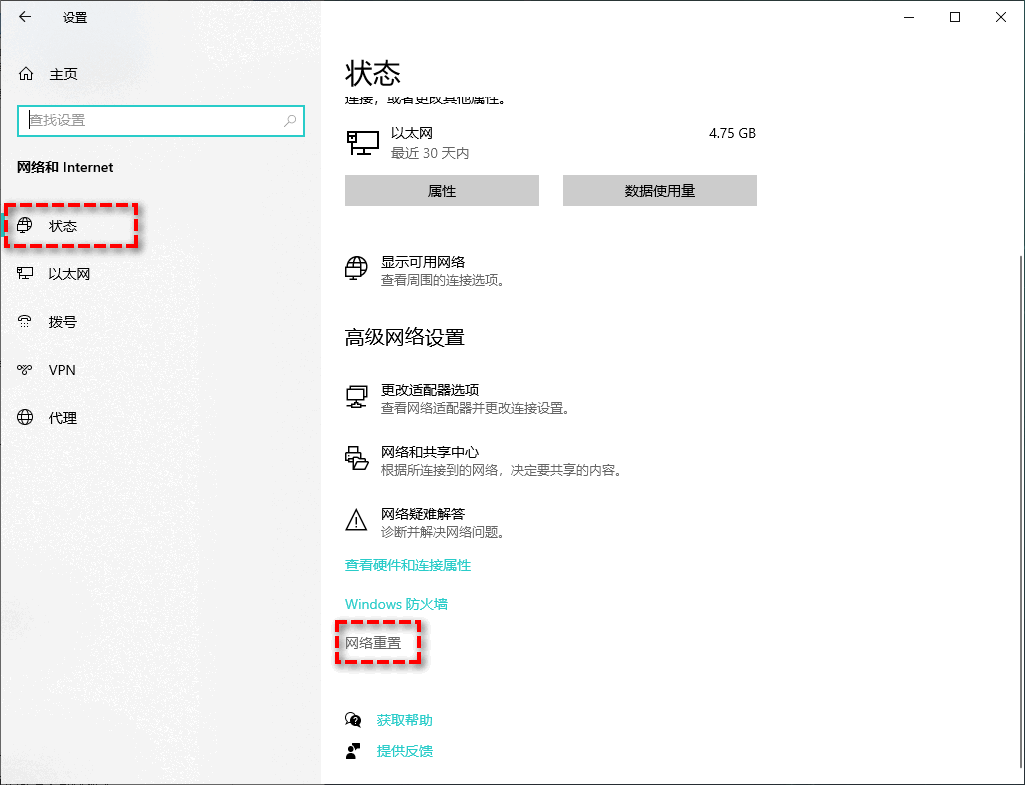Launch 网络疑难解答 troubleshooter
Viewport: 1025px width, 785px height.
point(423,514)
